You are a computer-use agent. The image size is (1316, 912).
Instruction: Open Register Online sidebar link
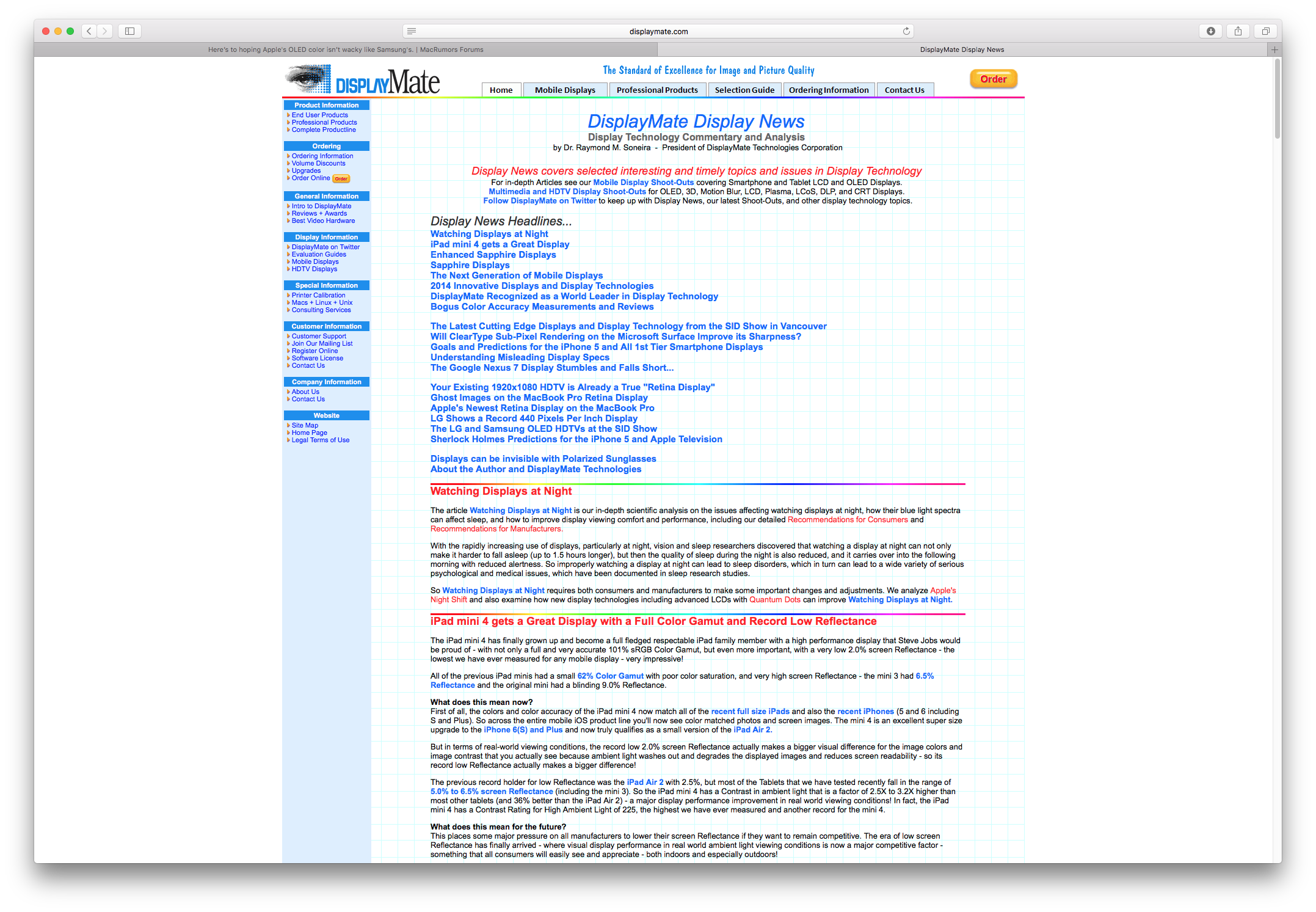click(314, 351)
